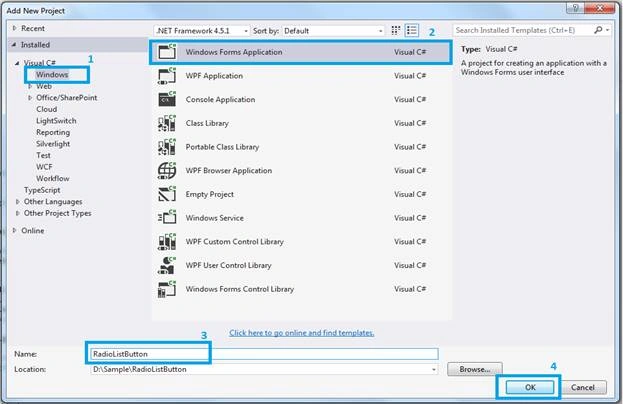Open the title bar help button

575,8
